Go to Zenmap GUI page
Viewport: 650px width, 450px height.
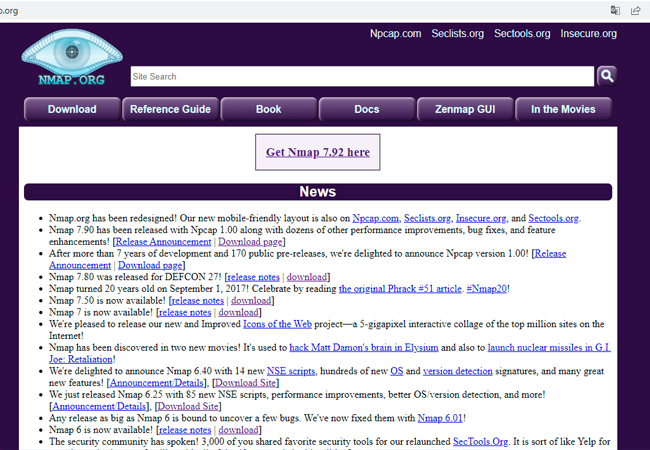pyautogui.click(x=465, y=109)
